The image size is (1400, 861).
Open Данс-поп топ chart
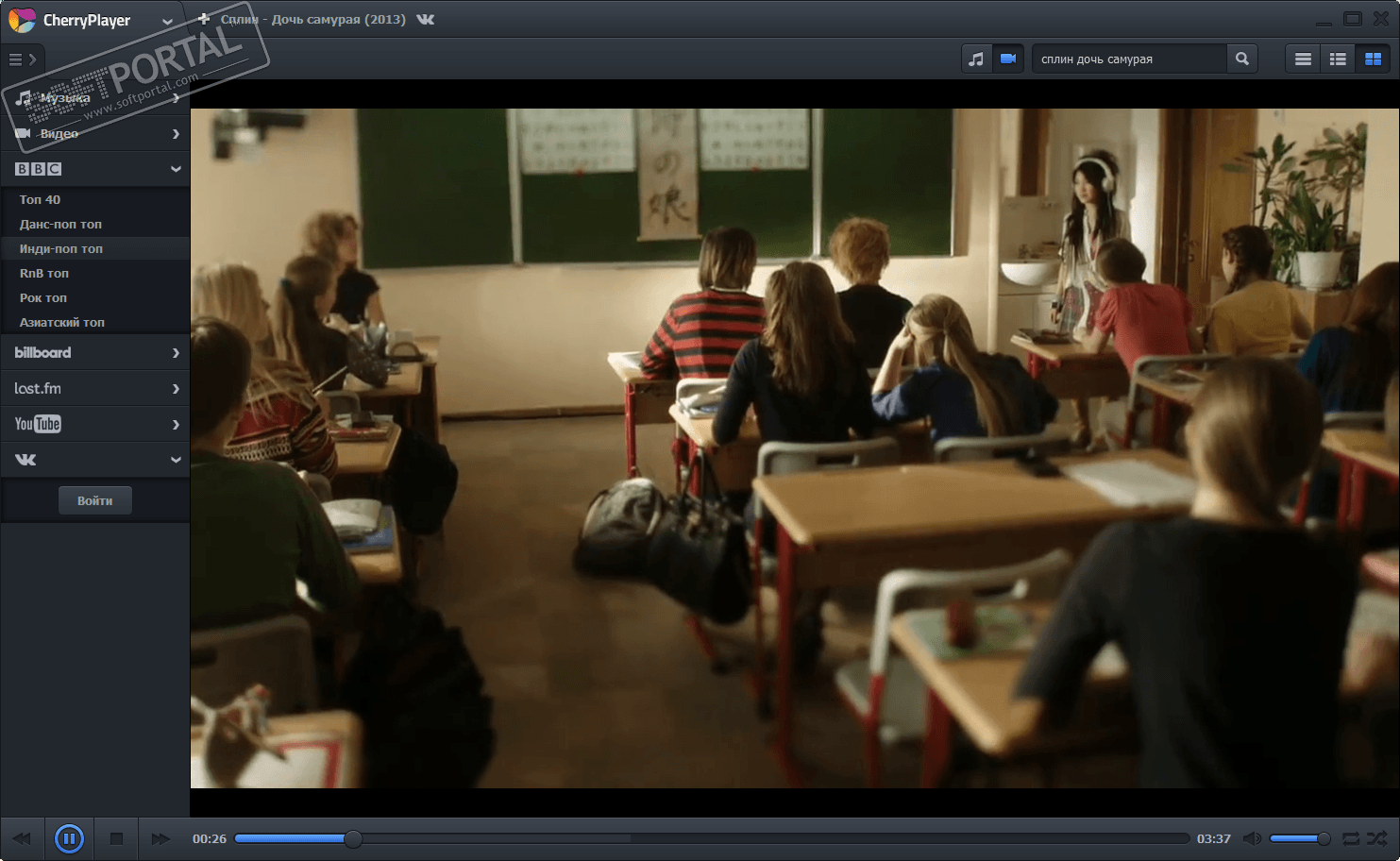pyautogui.click(x=94, y=224)
